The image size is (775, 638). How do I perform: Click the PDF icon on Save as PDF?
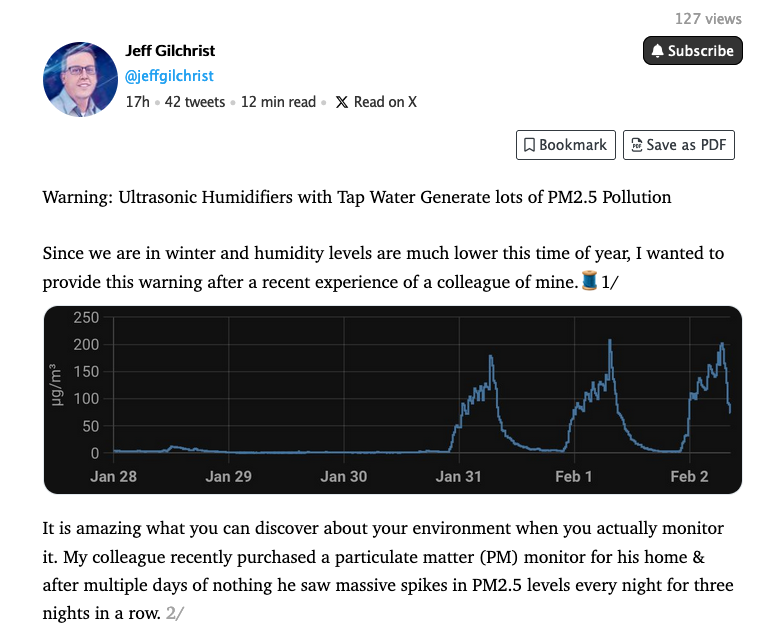click(636, 145)
